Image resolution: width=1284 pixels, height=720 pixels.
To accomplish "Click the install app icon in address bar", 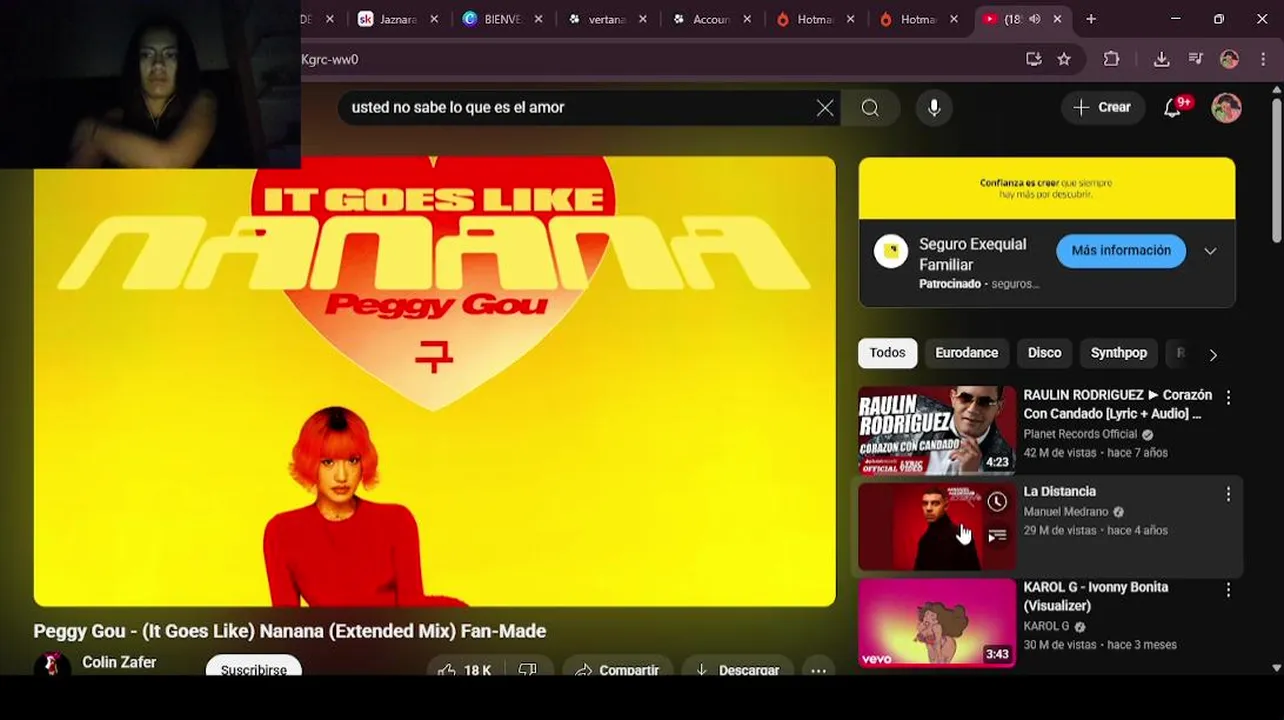I will point(1033,59).
